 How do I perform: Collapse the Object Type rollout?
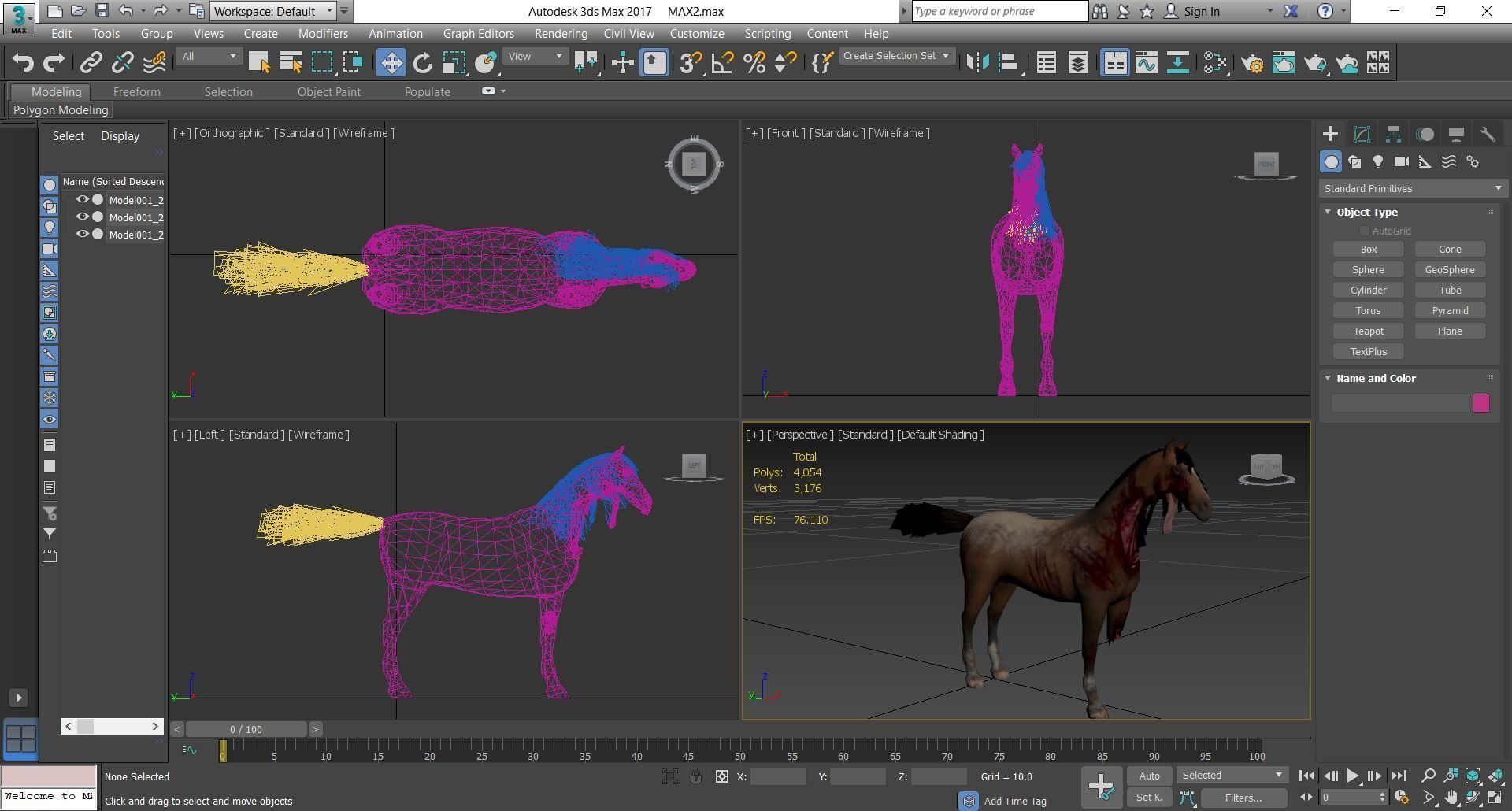point(1329,212)
